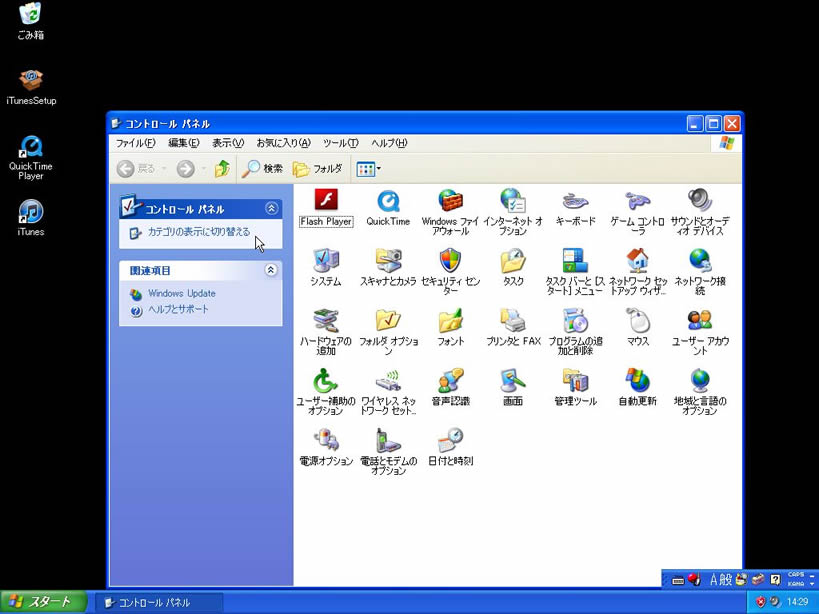Image resolution: width=819 pixels, height=614 pixels.
Task: Open the ファイル(F) menu
Action: (x=135, y=143)
